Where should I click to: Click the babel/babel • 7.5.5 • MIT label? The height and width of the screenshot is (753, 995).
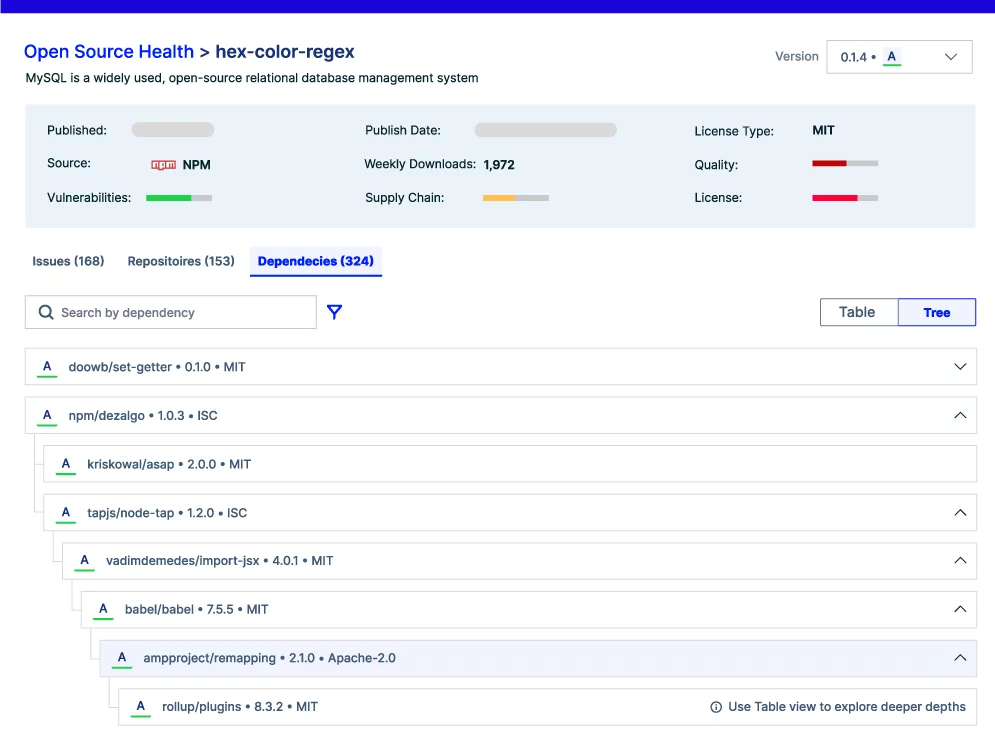tap(197, 610)
